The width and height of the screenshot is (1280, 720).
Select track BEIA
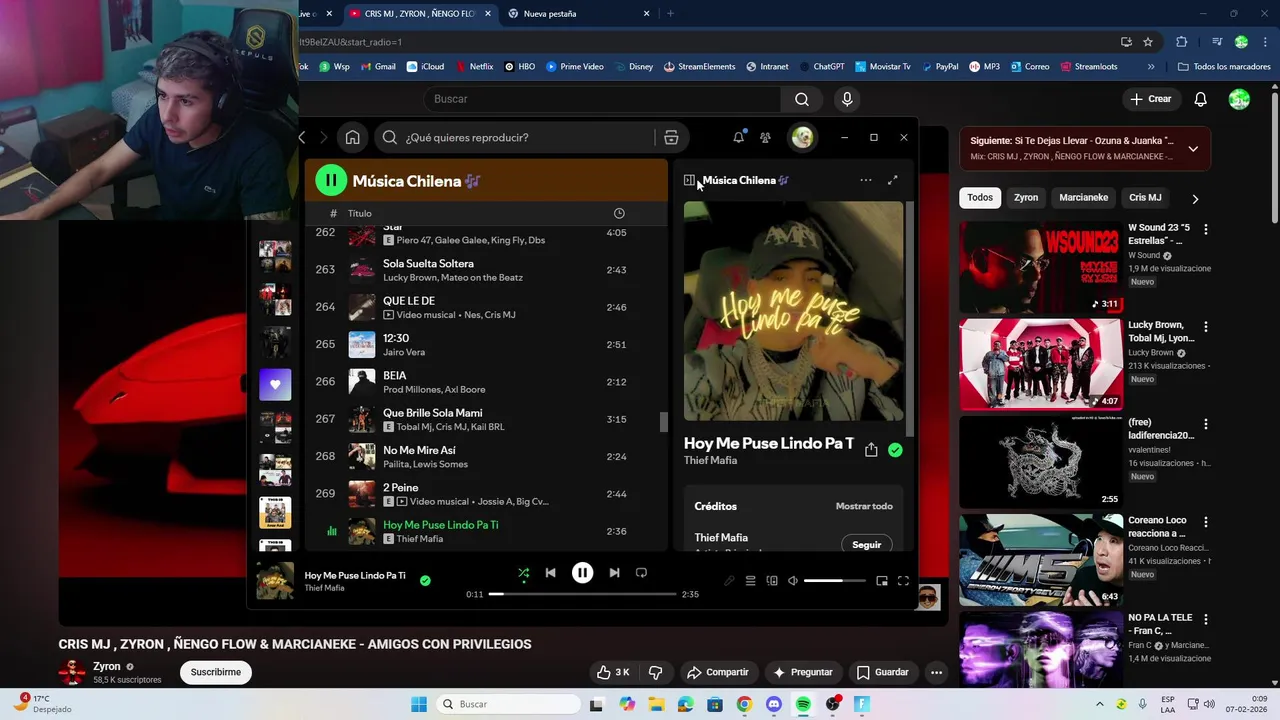tap(486, 382)
